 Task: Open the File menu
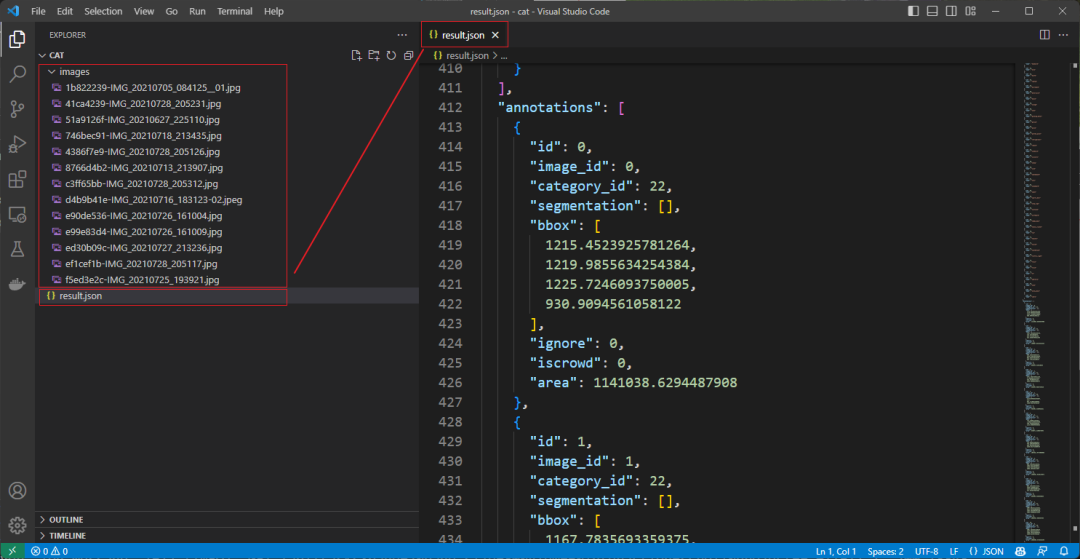39,12
